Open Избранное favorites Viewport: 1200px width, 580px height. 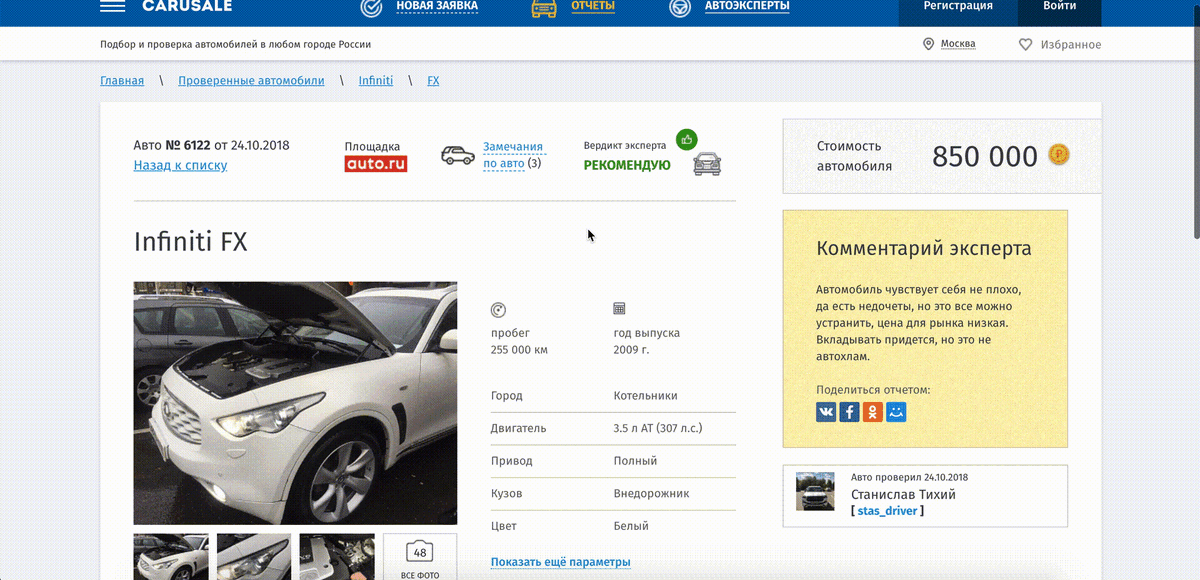coord(1070,44)
